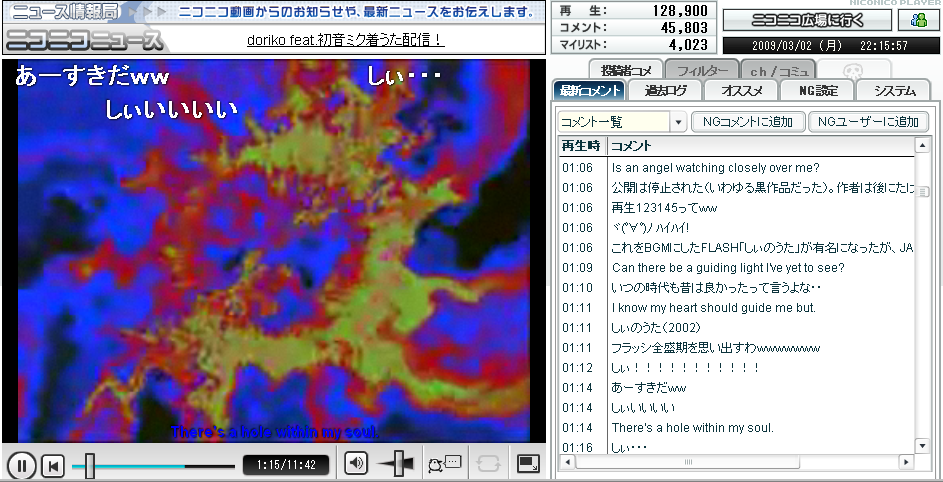Click comment list scroll up arrow
The width and height of the screenshot is (943, 482).
[922, 145]
